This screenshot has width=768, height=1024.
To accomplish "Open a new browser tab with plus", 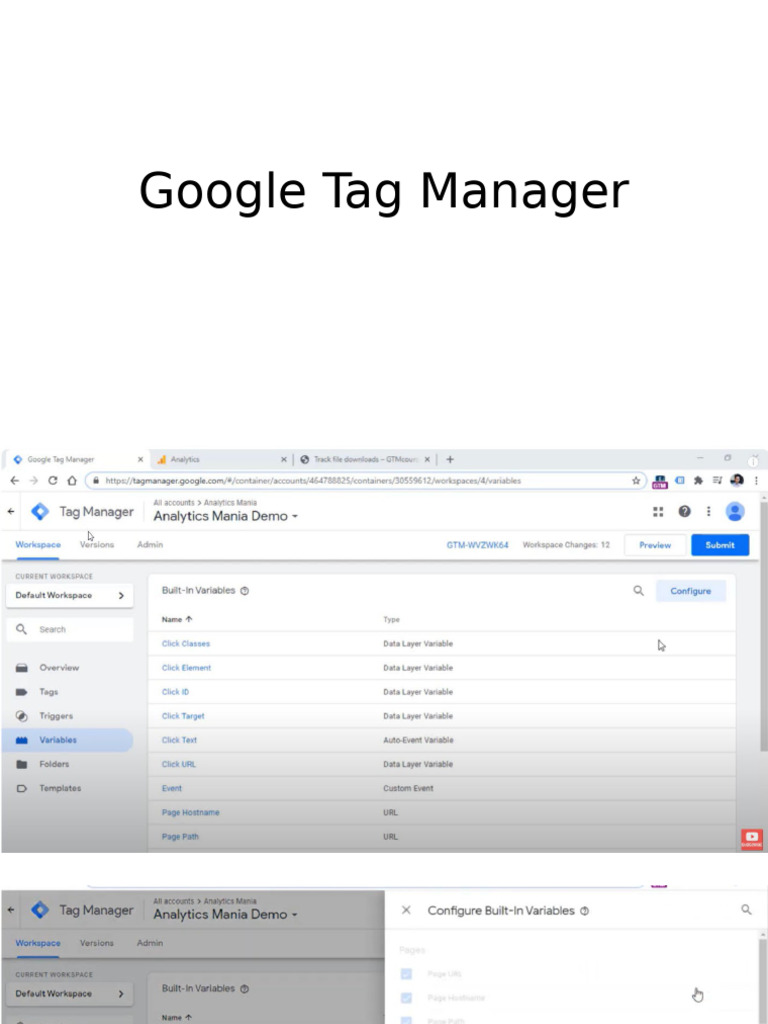I will (449, 459).
